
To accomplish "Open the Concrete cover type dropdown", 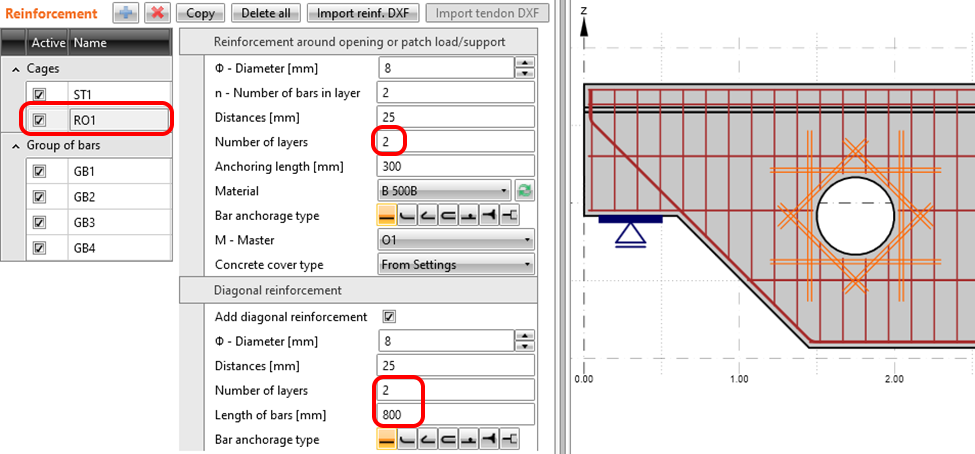I will (x=456, y=265).
